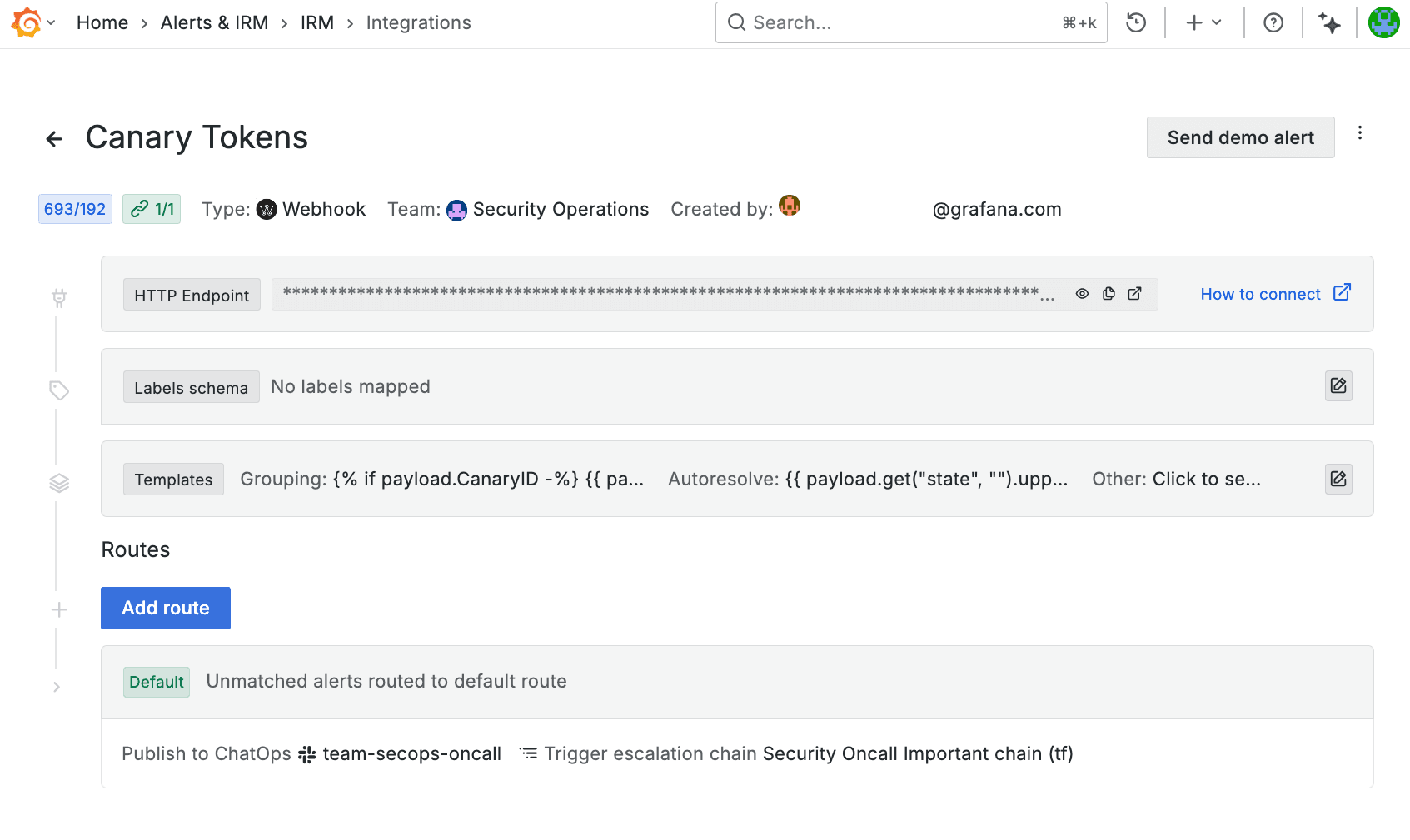Viewport: 1410px width, 840px height.
Task: Edit Templates using the pencil icon
Action: click(1338, 479)
